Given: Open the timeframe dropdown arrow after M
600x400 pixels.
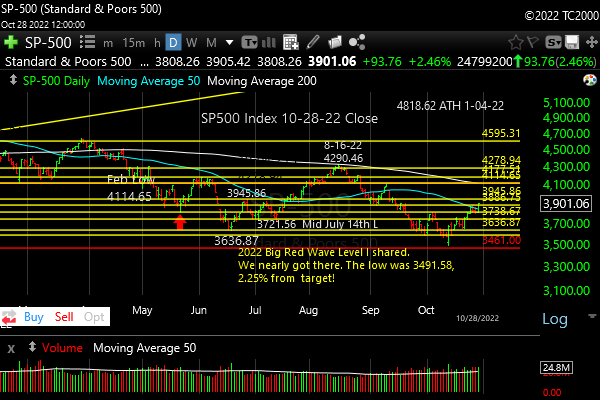Looking at the screenshot, I should coord(228,43).
